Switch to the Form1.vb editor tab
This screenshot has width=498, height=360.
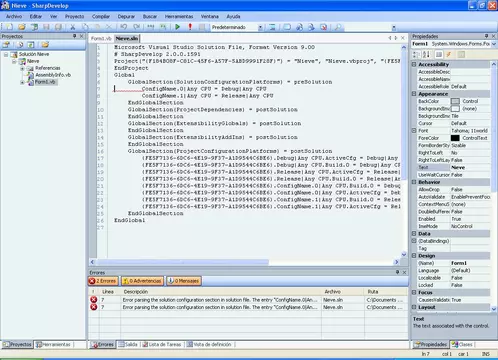[101, 38]
